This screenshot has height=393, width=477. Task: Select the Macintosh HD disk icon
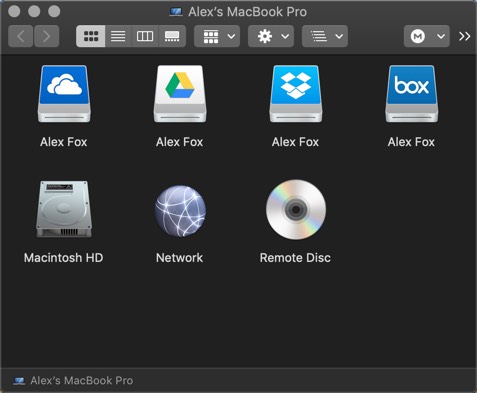click(x=64, y=209)
